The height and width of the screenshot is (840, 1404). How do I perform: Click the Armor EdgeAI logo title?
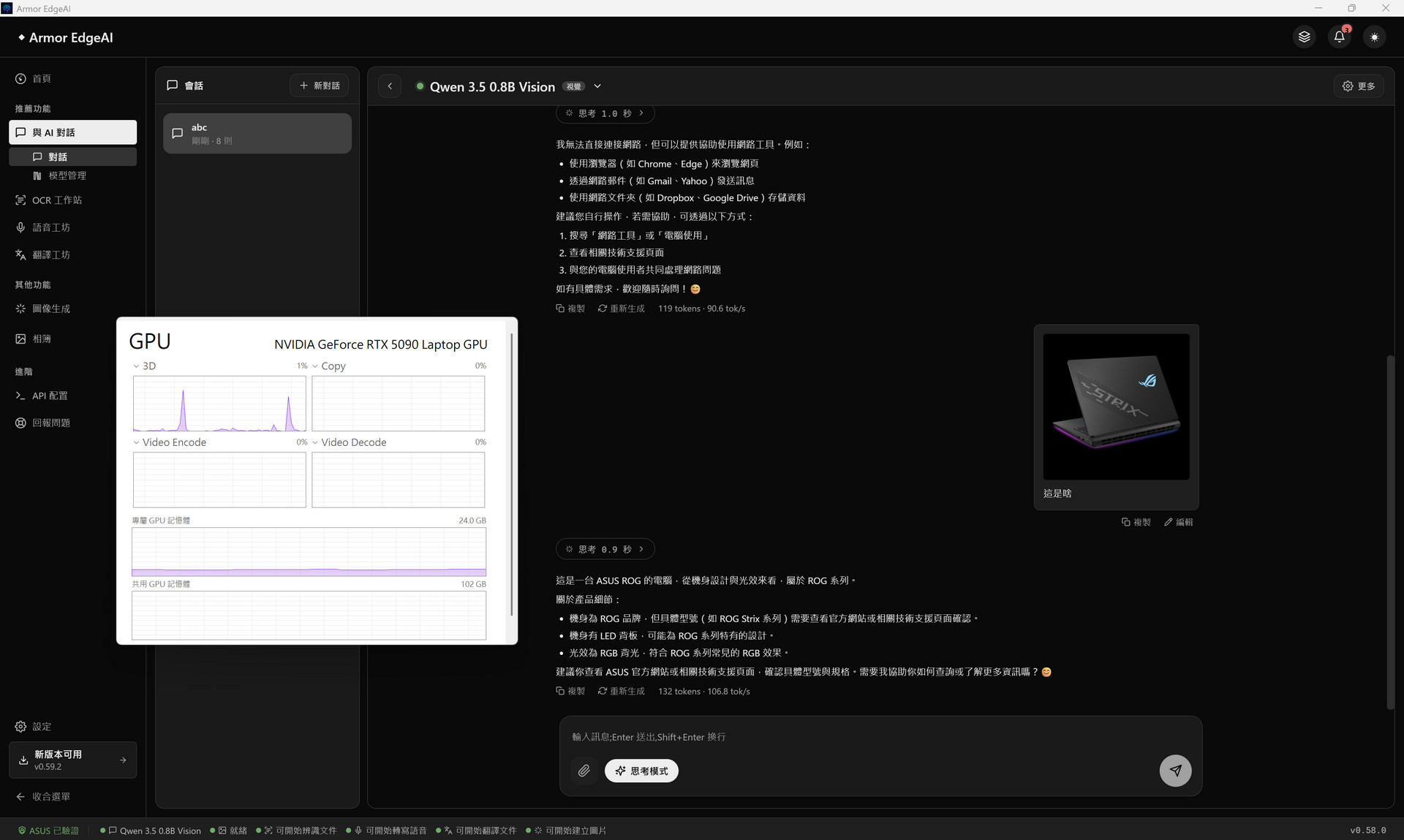[x=66, y=38]
